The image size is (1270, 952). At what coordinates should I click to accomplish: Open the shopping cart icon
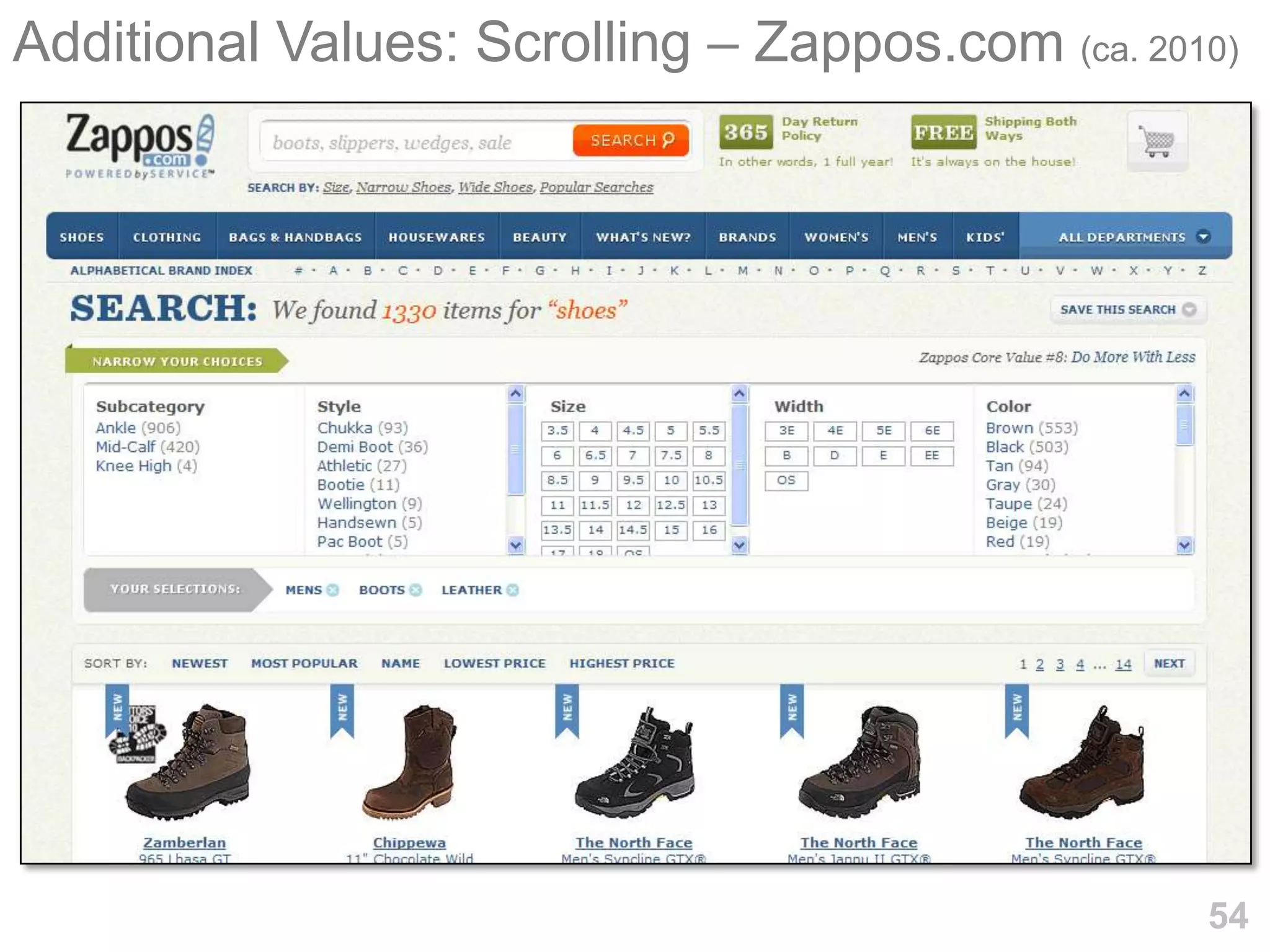[1157, 141]
